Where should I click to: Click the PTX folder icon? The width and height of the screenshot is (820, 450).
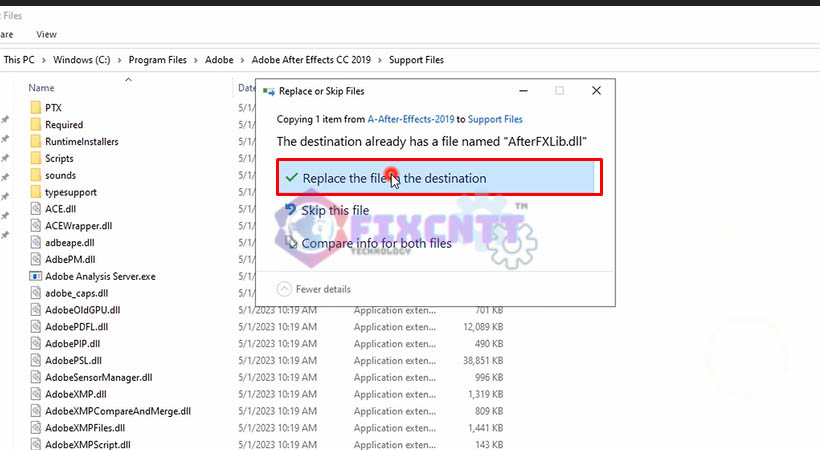coord(36,107)
